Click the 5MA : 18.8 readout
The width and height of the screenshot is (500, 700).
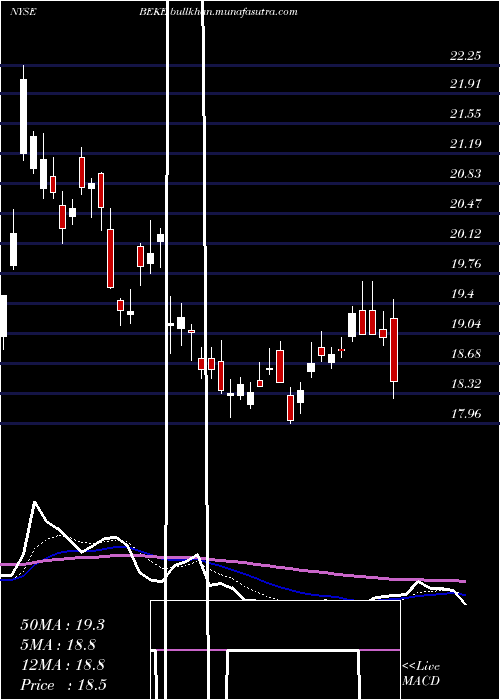(58, 644)
